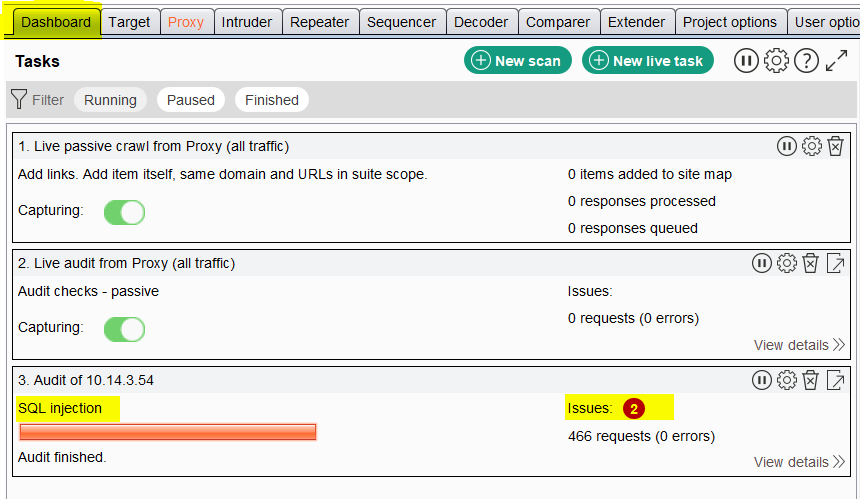View details of Live audit from Proxy
Image resolution: width=860 pixels, height=499 pixels.
coord(799,345)
